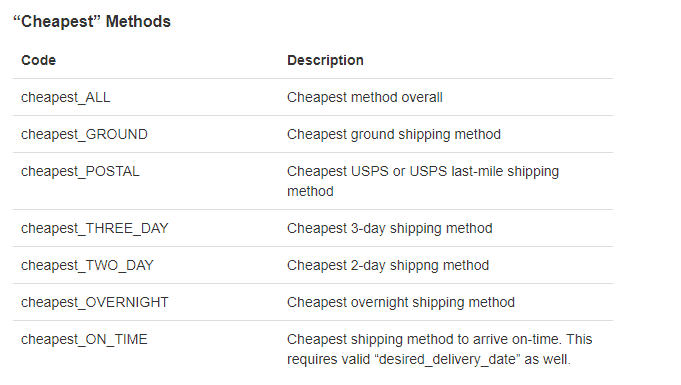The image size is (681, 385).
Task: Click the USPS last-mile shipping description
Action: [x=423, y=181]
